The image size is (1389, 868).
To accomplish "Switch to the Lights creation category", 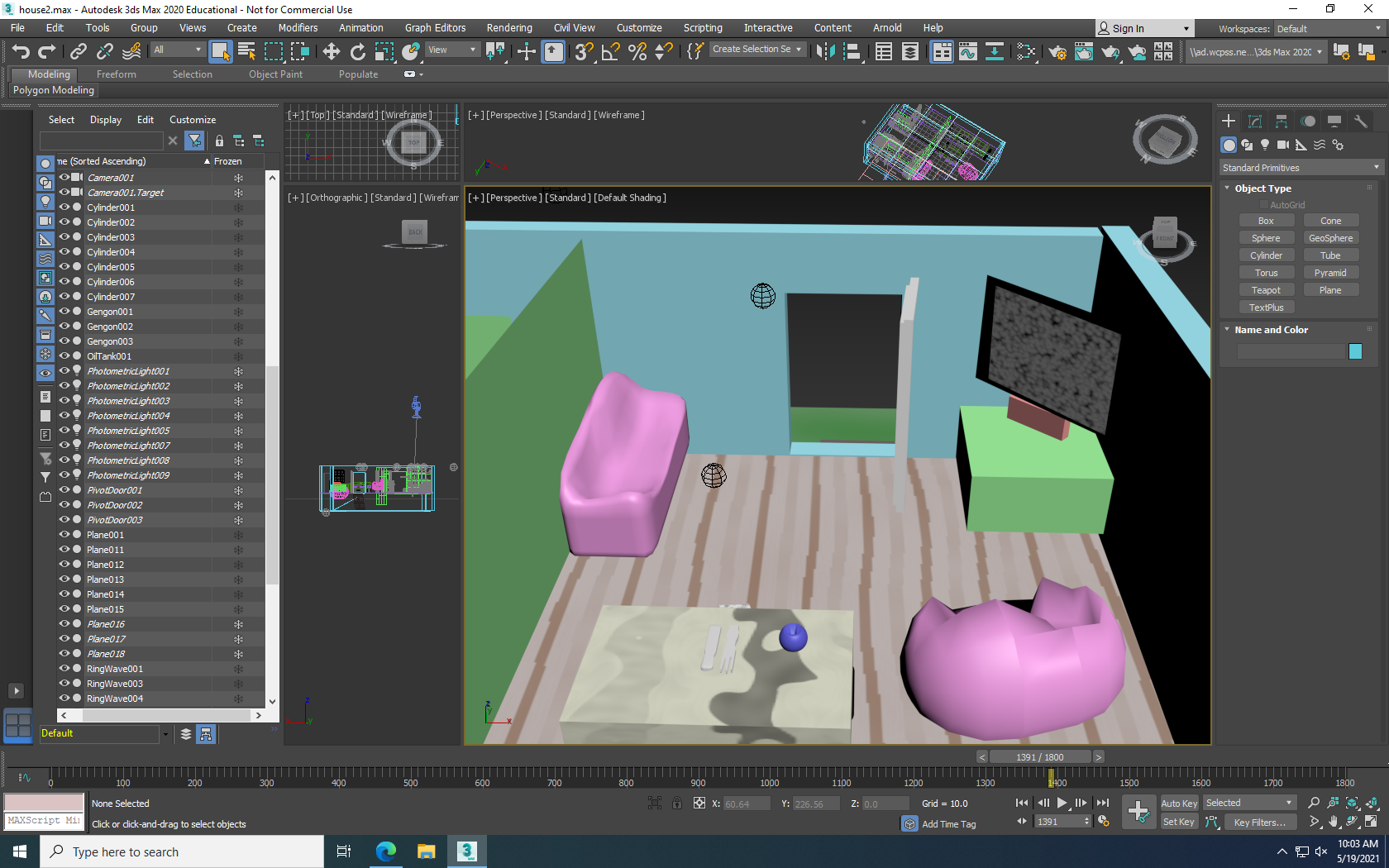I will (1265, 145).
